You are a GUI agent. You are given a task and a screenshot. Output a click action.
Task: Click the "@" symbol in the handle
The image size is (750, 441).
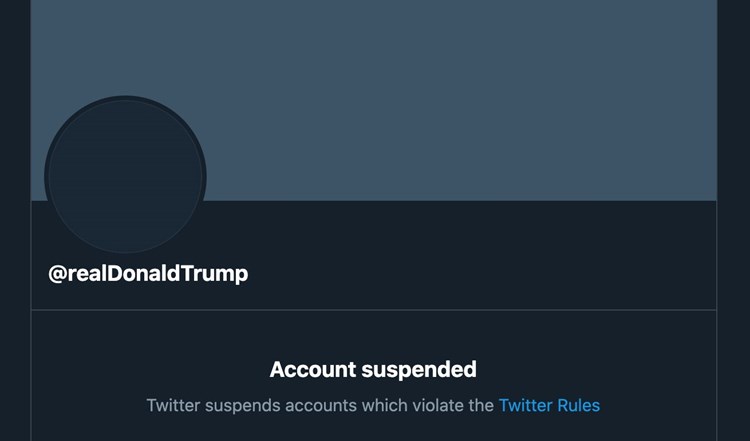point(57,273)
